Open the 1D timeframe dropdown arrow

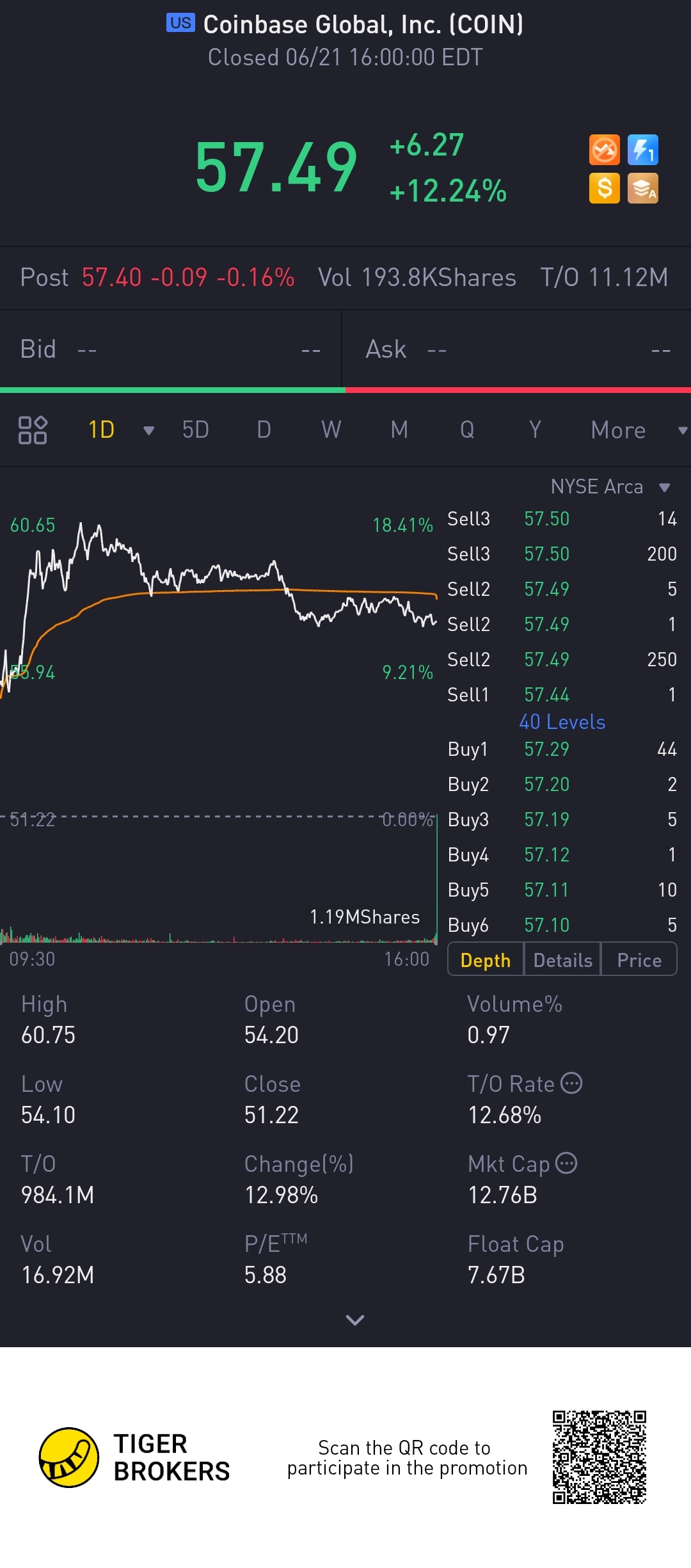(149, 431)
